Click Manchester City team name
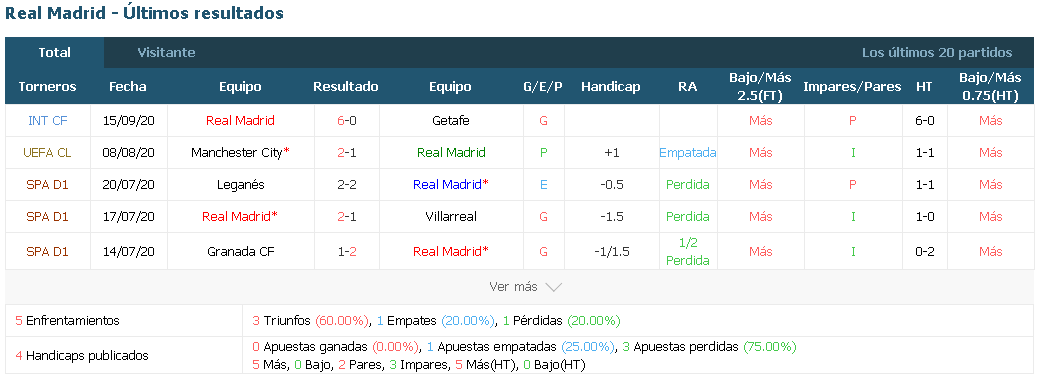Screen dimensions: 1039x379 (237, 152)
